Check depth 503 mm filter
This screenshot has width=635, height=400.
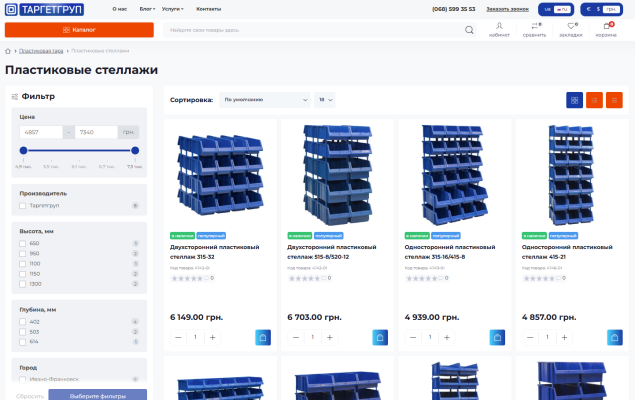(23, 332)
